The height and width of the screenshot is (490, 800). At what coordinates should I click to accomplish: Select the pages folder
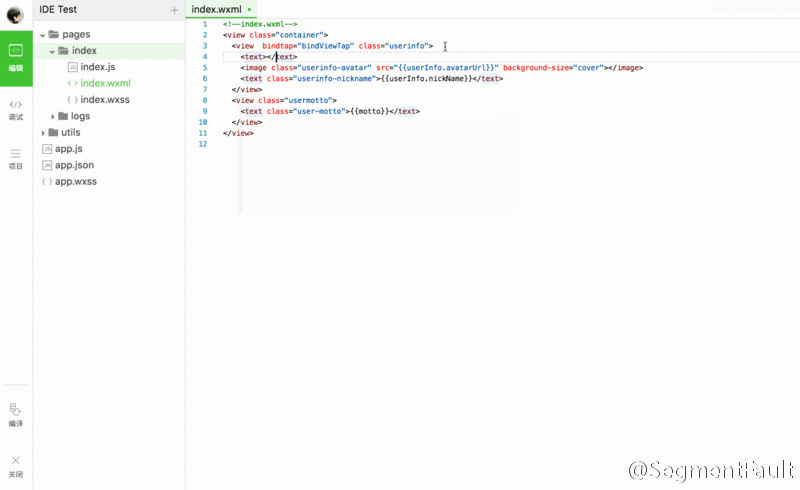tap(76, 34)
